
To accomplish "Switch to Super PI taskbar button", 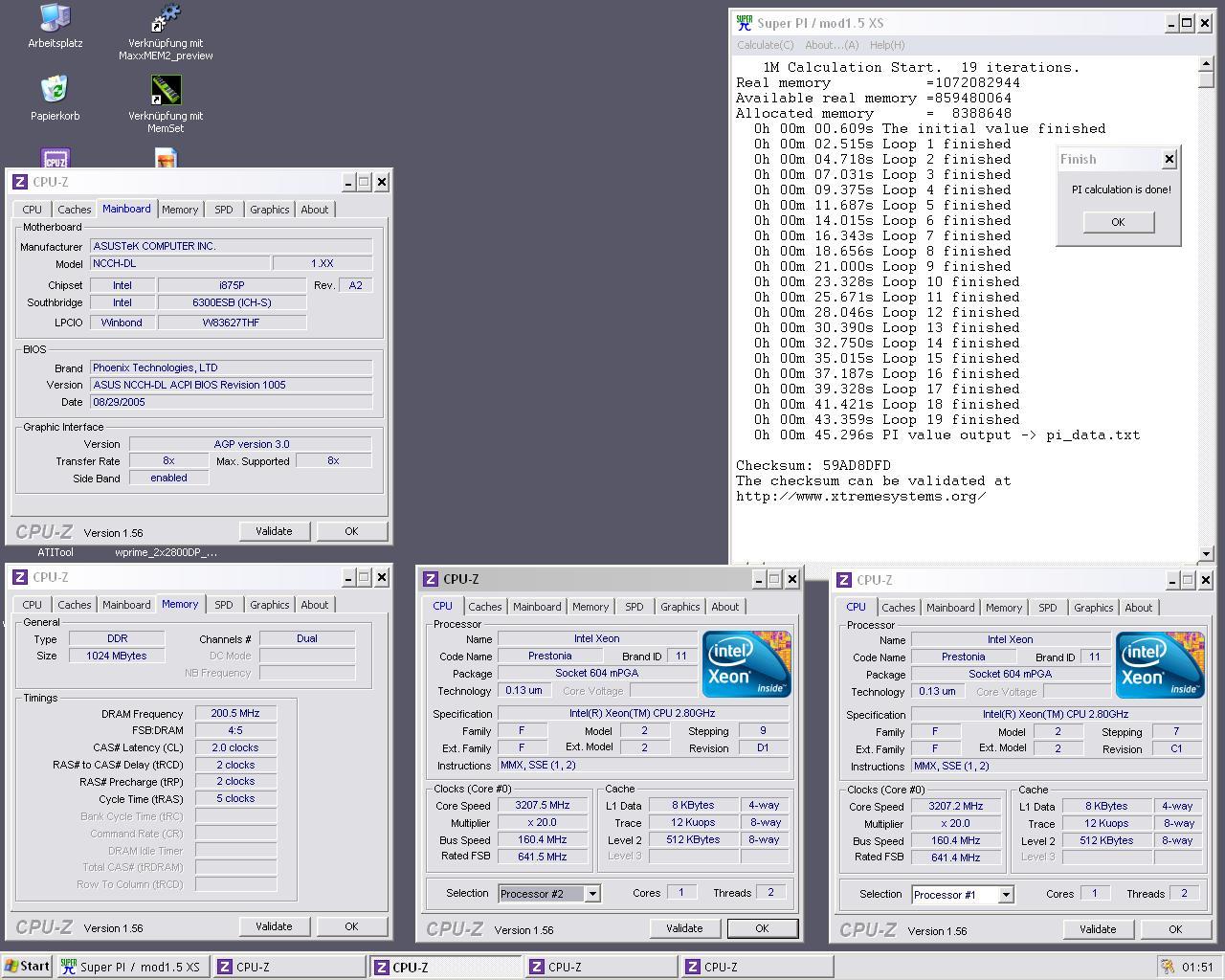I will tap(131, 967).
